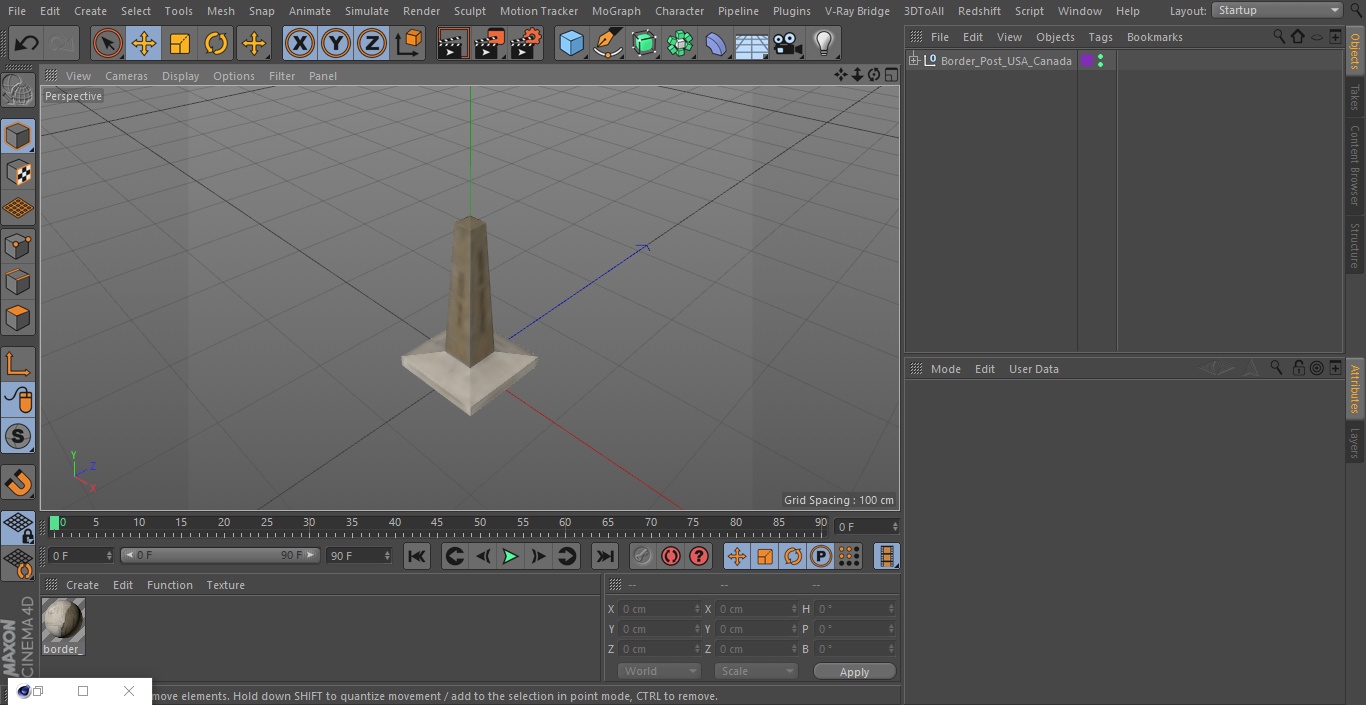
Task: Add a Subdivision Surface generator
Action: 644,43
